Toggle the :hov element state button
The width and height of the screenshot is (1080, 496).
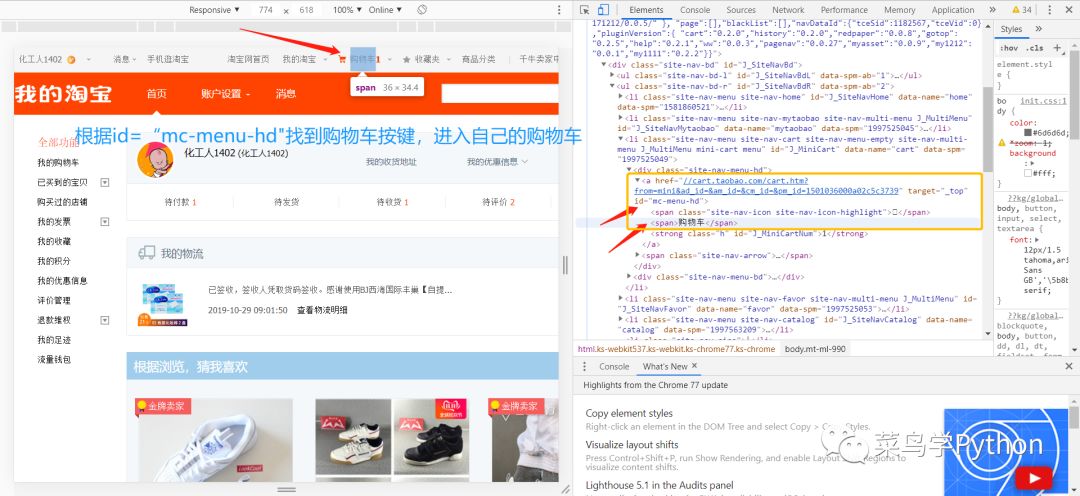pos(1008,48)
